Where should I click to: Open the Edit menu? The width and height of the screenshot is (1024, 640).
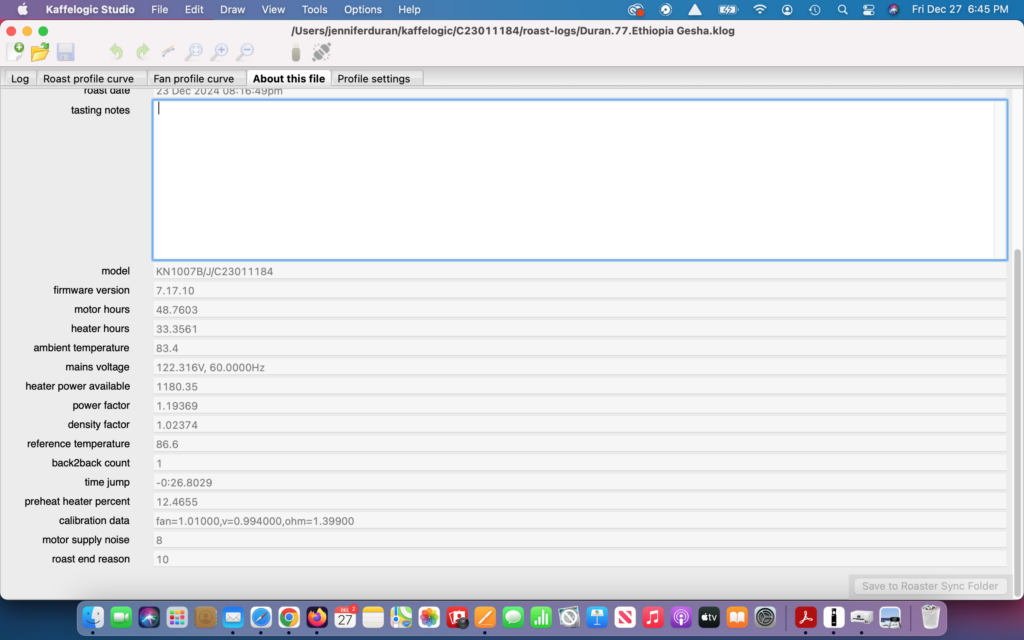point(194,10)
